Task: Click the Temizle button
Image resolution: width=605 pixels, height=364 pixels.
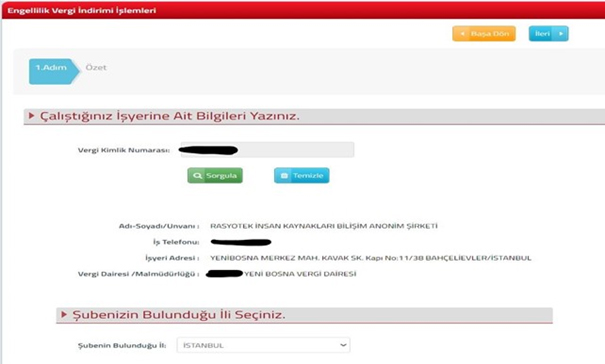Action: pyautogui.click(x=302, y=176)
